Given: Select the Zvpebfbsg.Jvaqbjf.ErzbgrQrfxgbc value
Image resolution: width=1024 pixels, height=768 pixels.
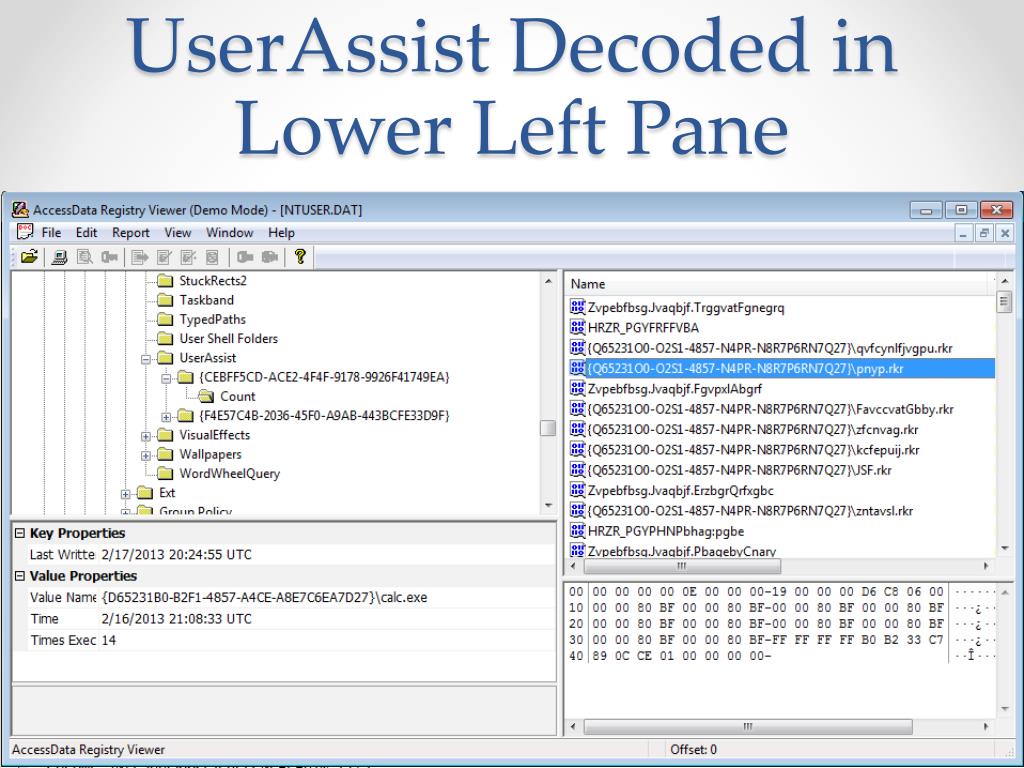Looking at the screenshot, I should (680, 490).
